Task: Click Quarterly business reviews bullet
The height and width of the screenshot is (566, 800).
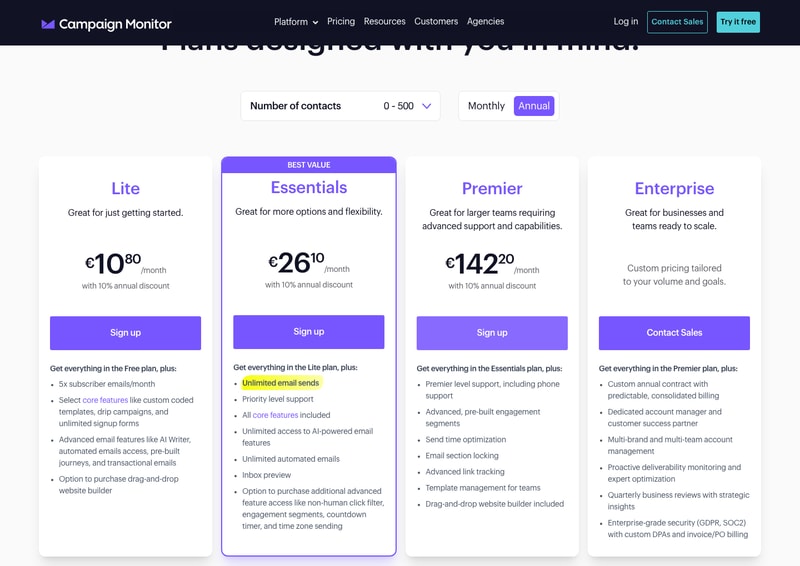Action: (678, 501)
